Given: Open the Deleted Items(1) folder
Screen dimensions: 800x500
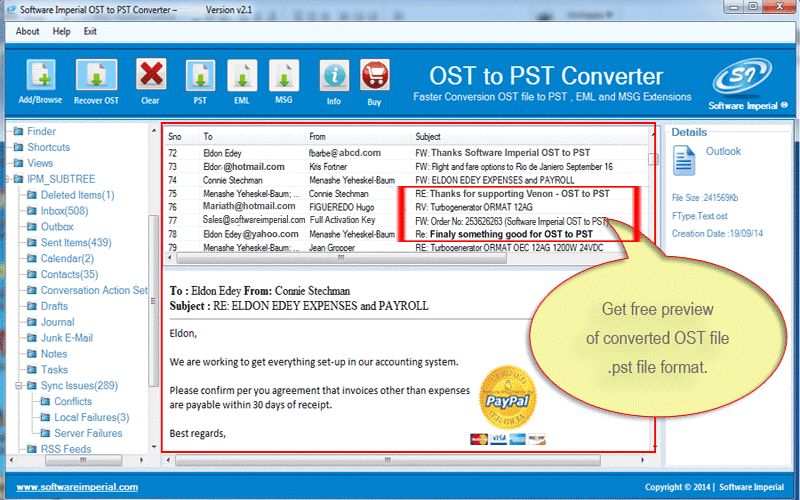Looking at the screenshot, I should pyautogui.click(x=78, y=195).
